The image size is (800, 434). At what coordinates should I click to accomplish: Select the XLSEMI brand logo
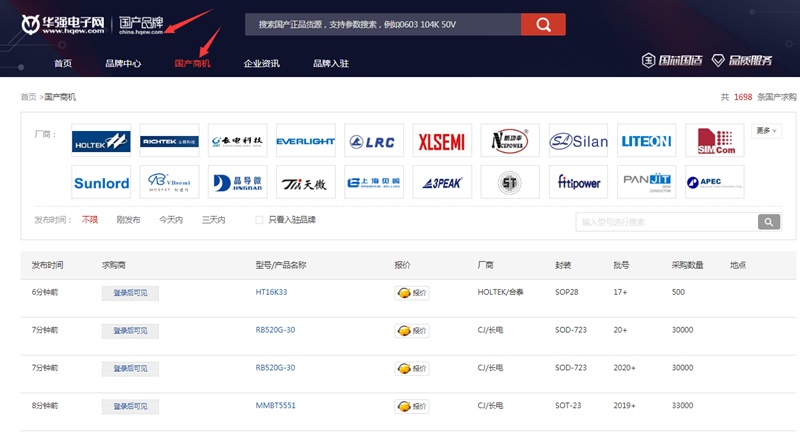point(442,140)
